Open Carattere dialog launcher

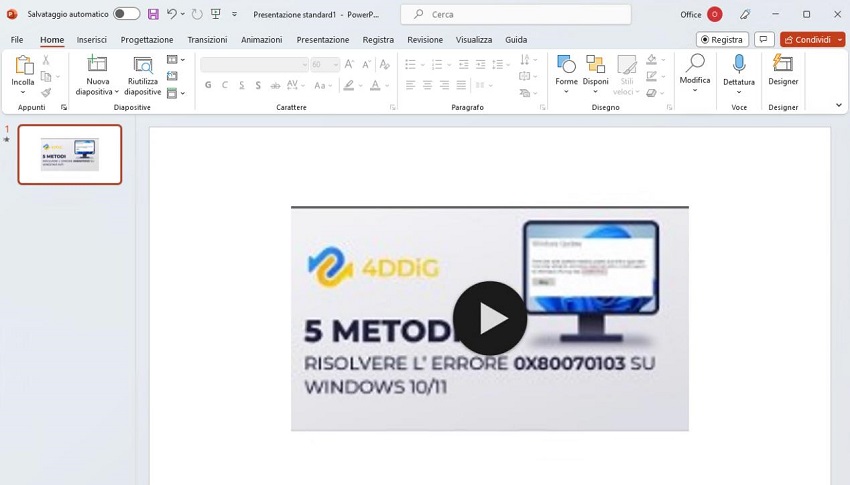pos(392,107)
